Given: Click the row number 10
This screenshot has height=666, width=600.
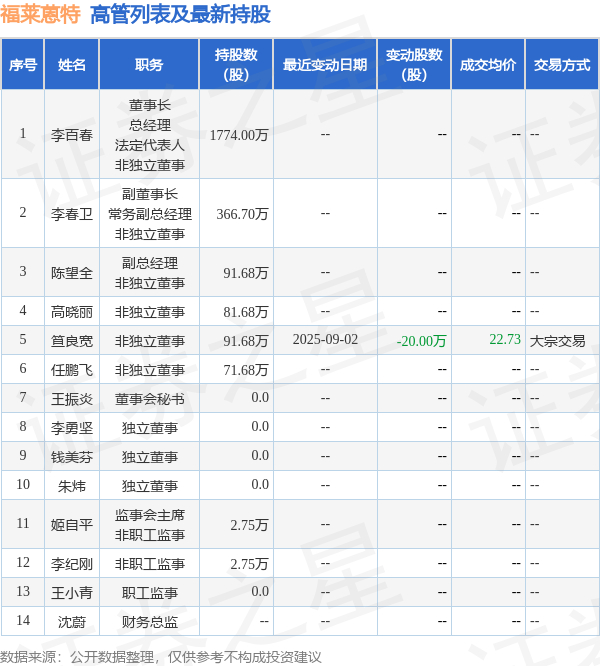Looking at the screenshot, I should [23, 484].
